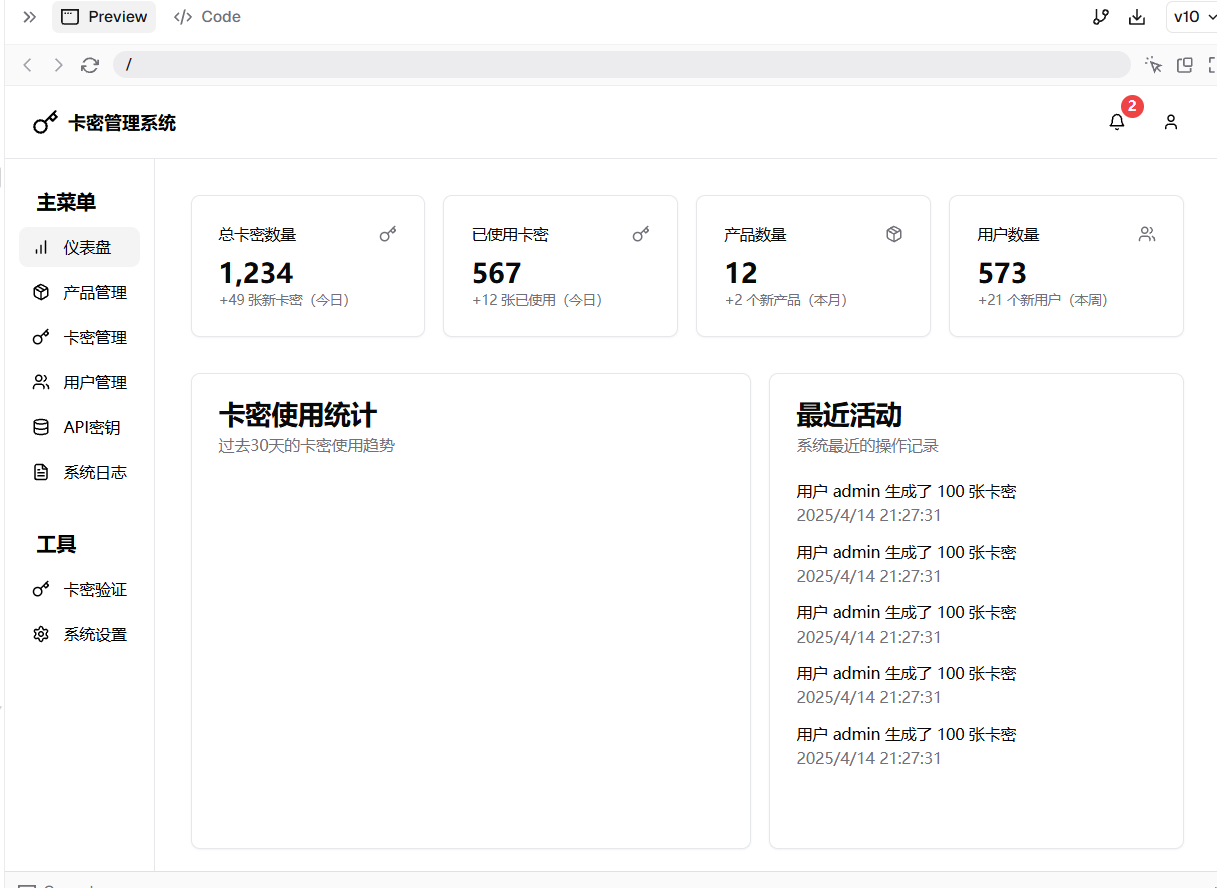Viewport: 1217px width, 888px height.
Task: Open preview in new window icon
Action: (1185, 65)
